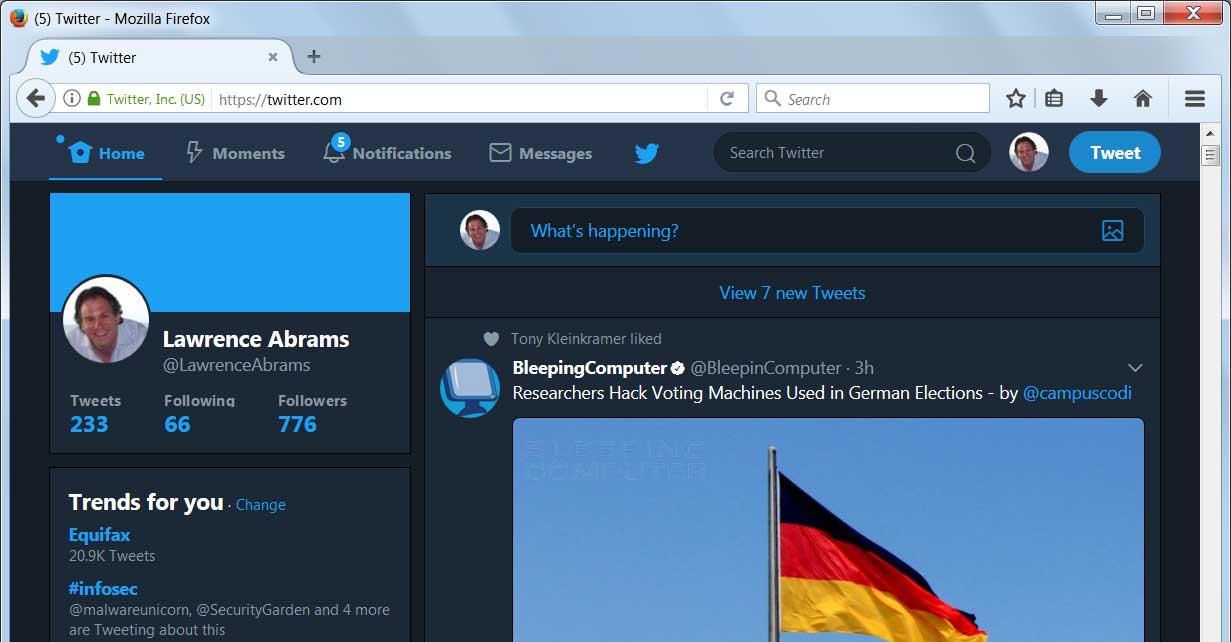Expand the BleepingComputer tweet options chevron
This screenshot has height=642, width=1231.
1135,368
